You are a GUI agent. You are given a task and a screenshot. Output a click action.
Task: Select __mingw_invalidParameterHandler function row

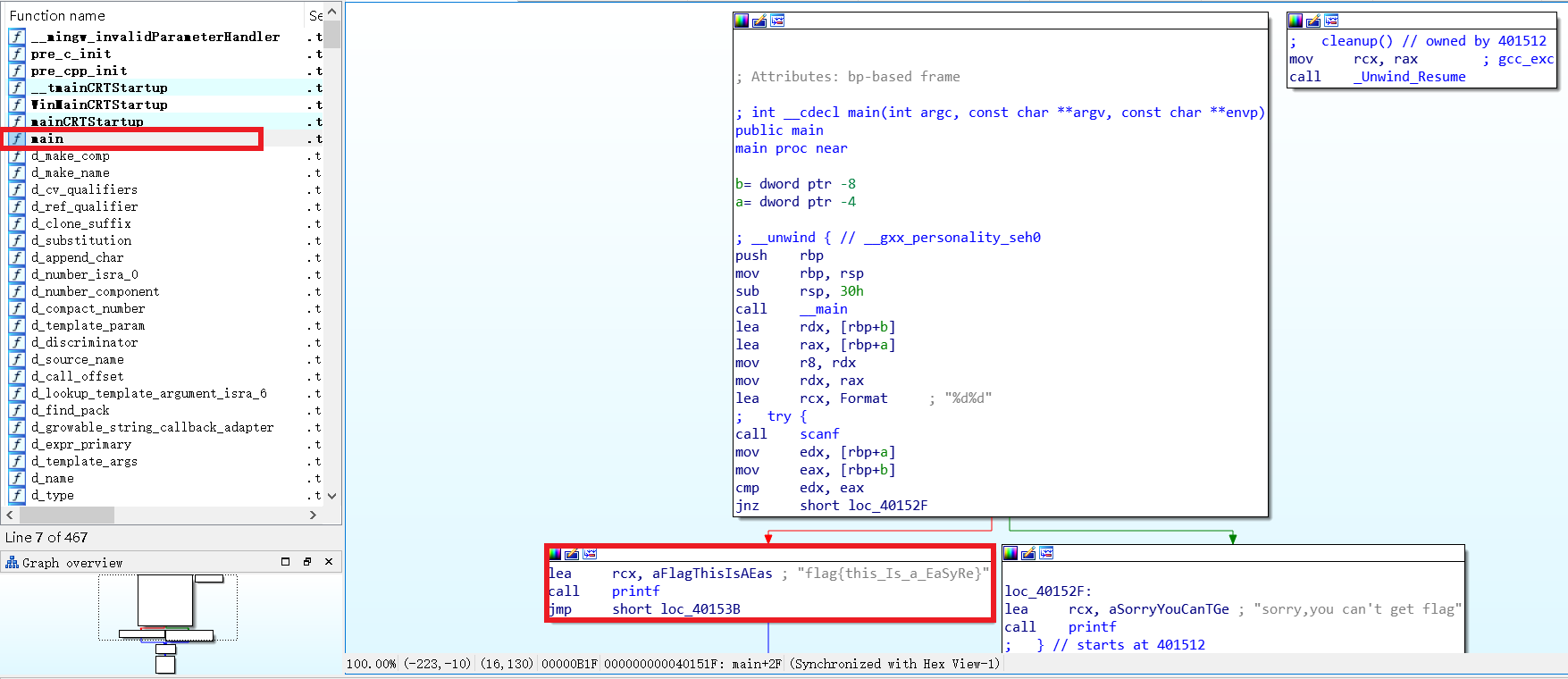coord(165,37)
